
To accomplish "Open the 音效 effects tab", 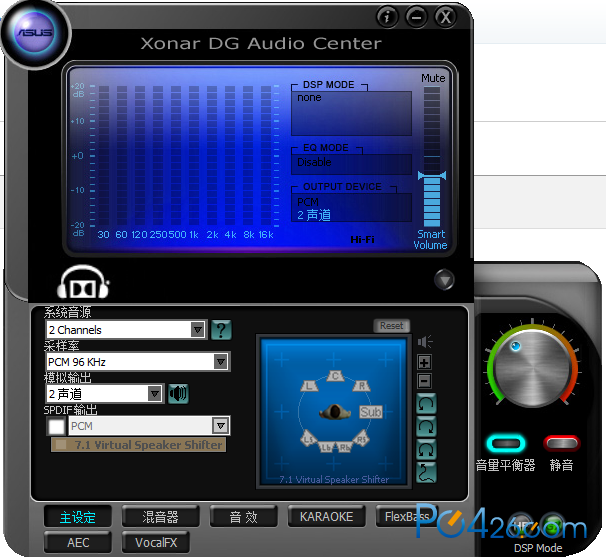I will coord(243,517).
